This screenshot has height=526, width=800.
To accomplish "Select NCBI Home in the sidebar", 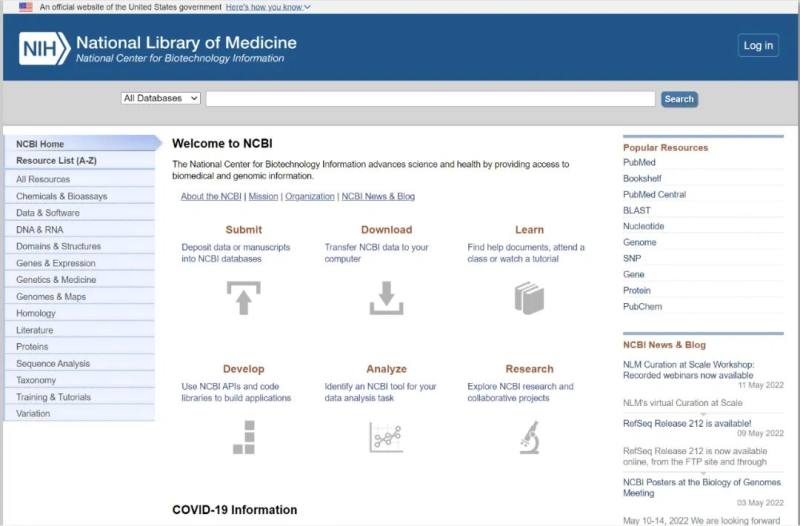I will coord(82,144).
